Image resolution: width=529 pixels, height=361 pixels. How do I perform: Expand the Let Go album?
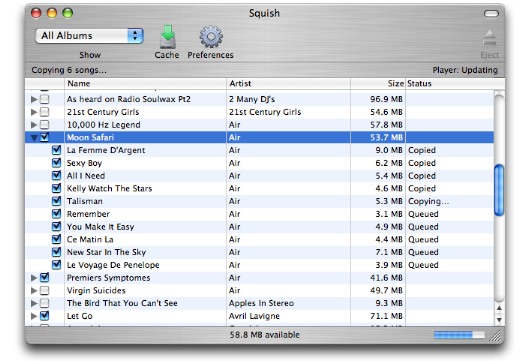(34, 316)
